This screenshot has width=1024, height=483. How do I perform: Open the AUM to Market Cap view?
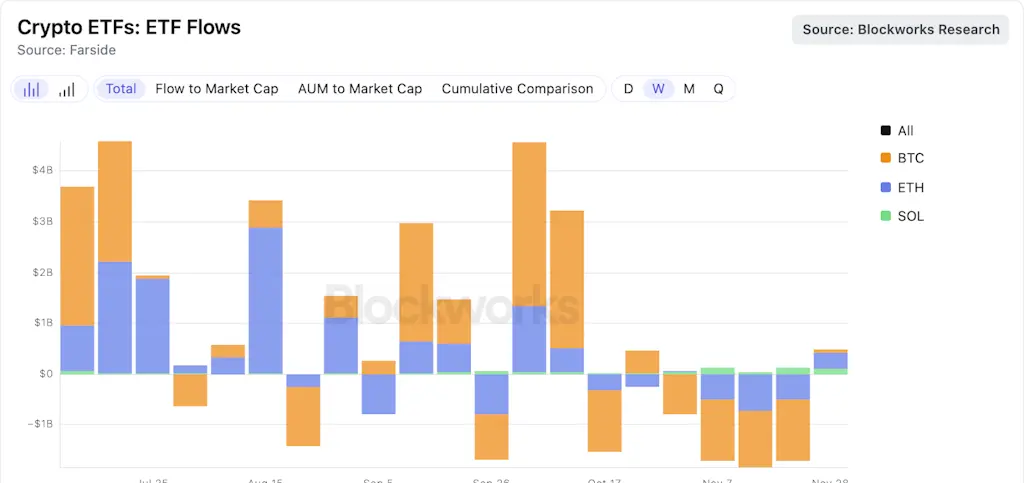click(x=360, y=89)
